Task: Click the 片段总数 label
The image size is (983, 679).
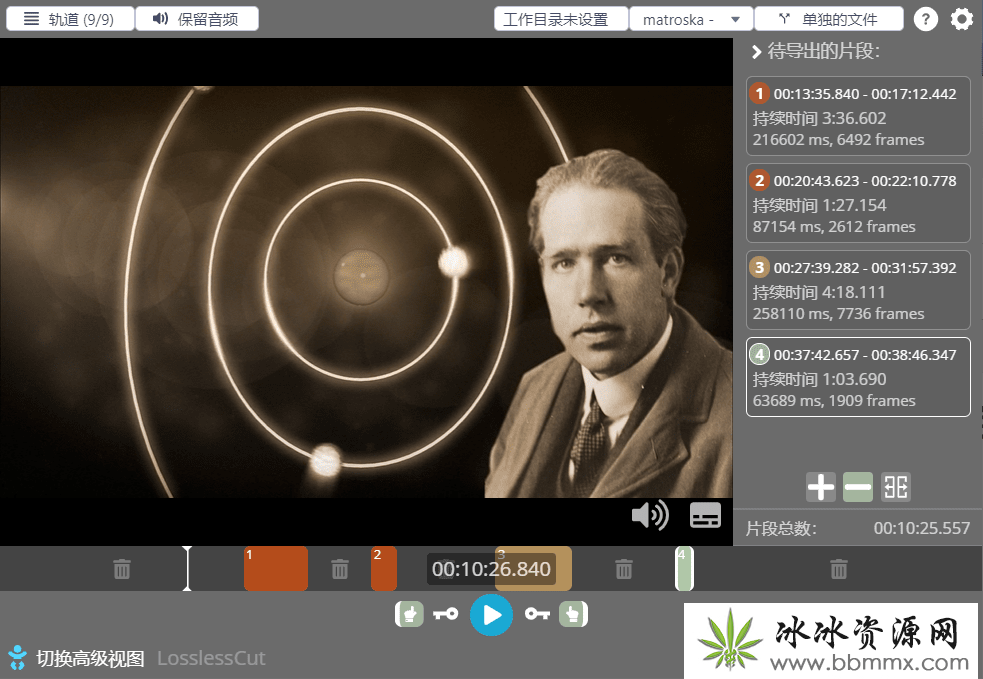Action: (781, 529)
